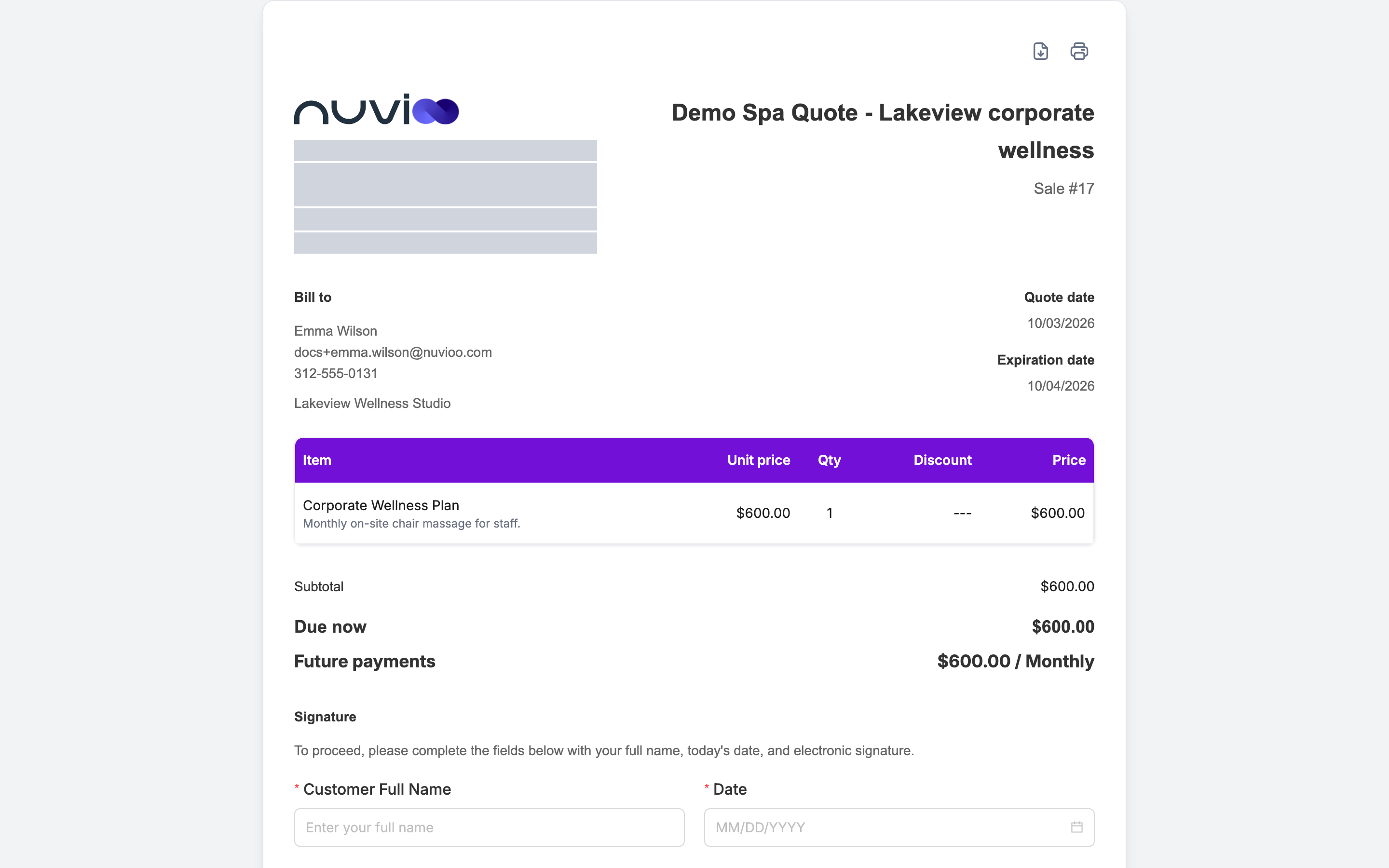1389x868 pixels.
Task: Select Lakeview Wellness Studio text
Action: pyautogui.click(x=372, y=403)
